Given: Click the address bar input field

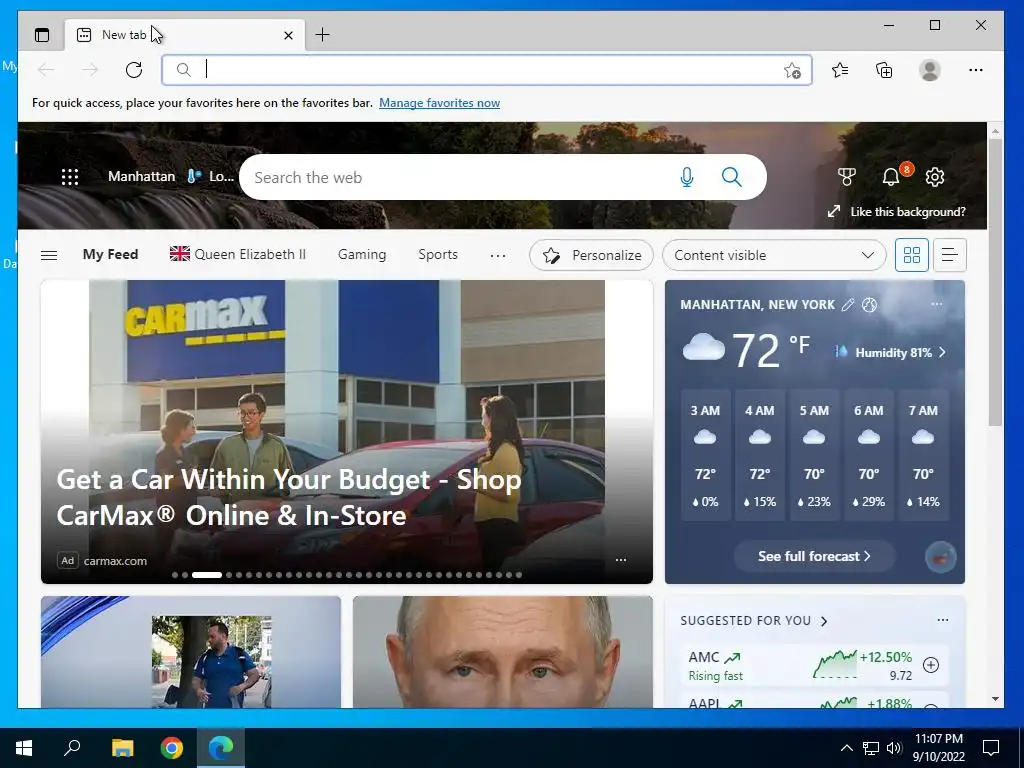Looking at the screenshot, I should (487, 70).
